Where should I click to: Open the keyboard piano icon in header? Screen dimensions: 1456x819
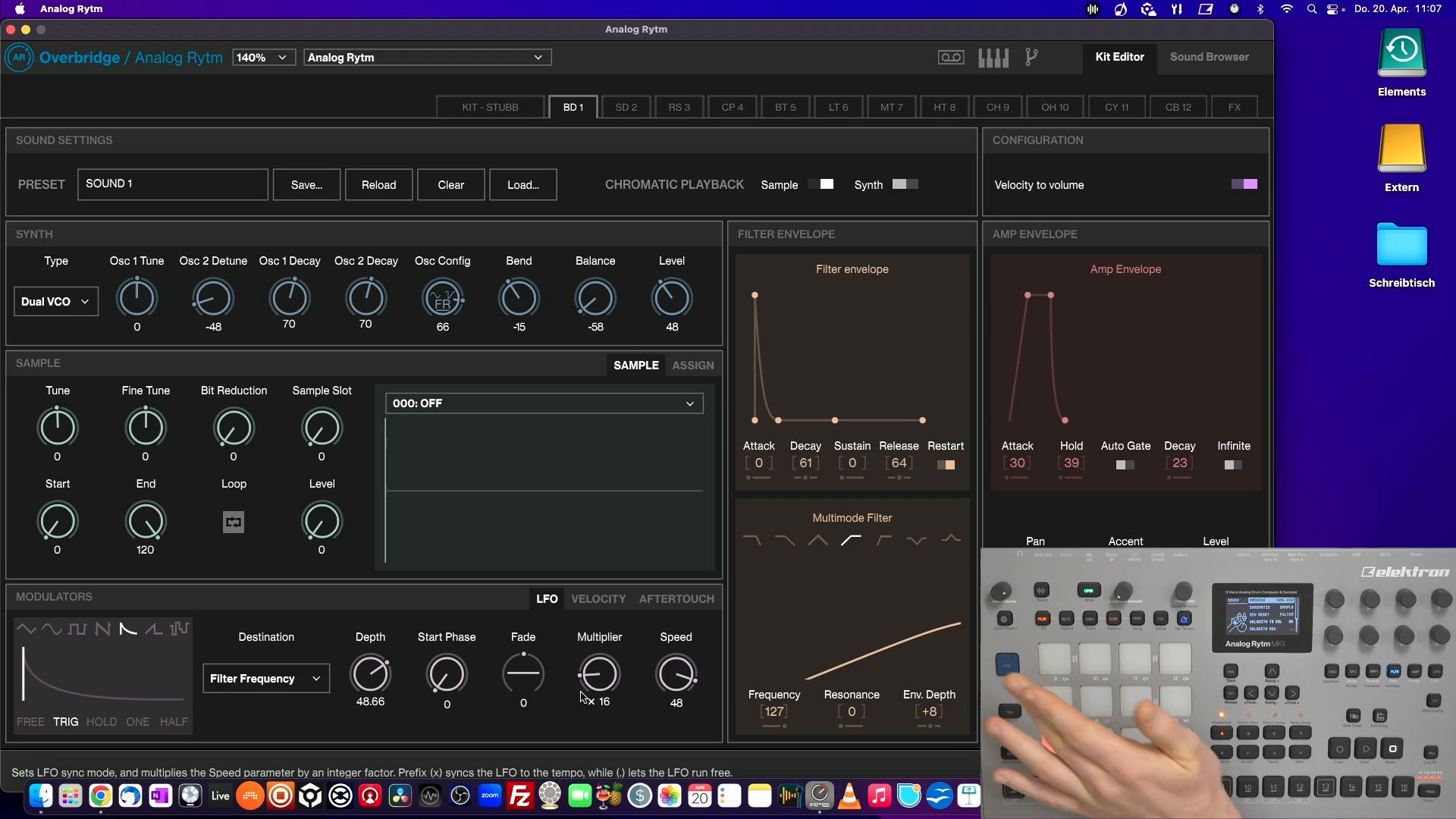tap(993, 58)
